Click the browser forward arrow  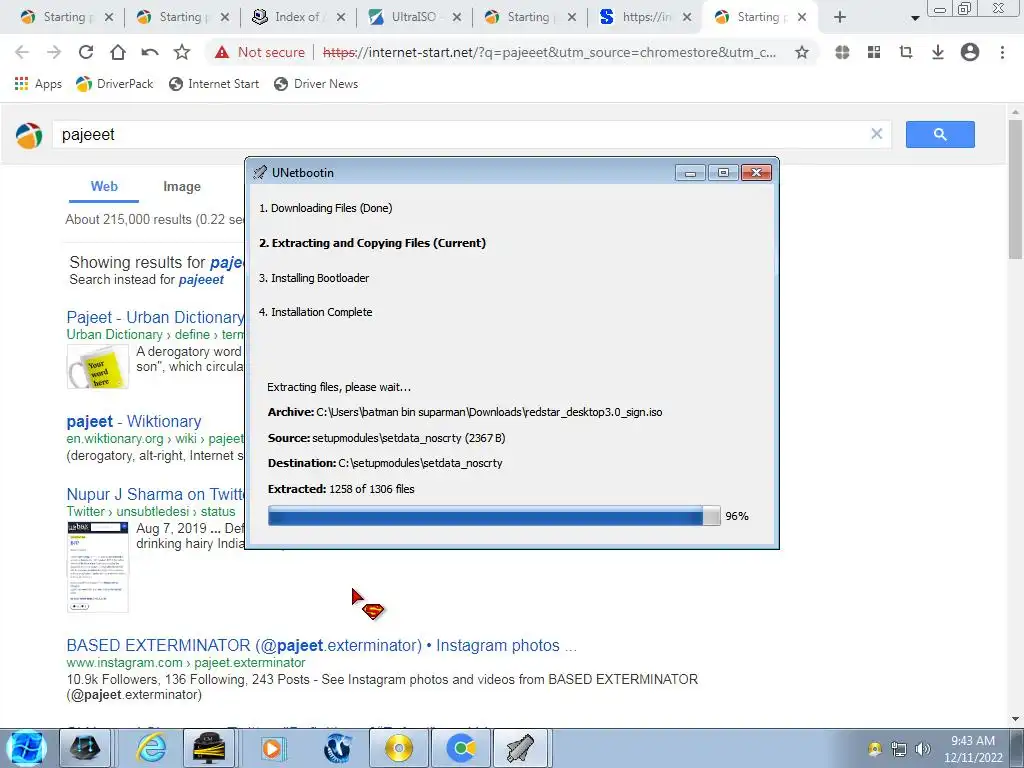(54, 52)
